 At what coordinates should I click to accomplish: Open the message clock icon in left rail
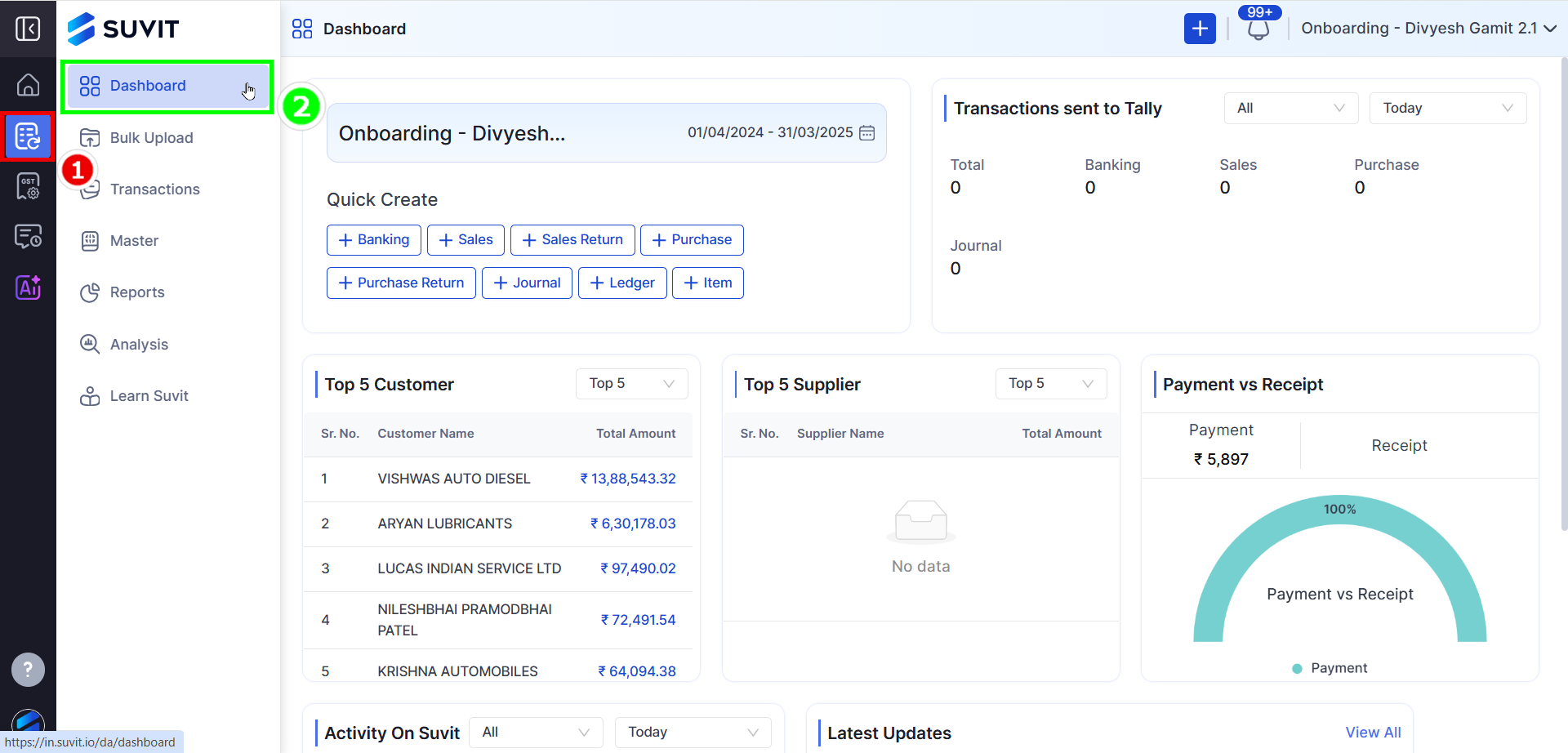(x=28, y=237)
